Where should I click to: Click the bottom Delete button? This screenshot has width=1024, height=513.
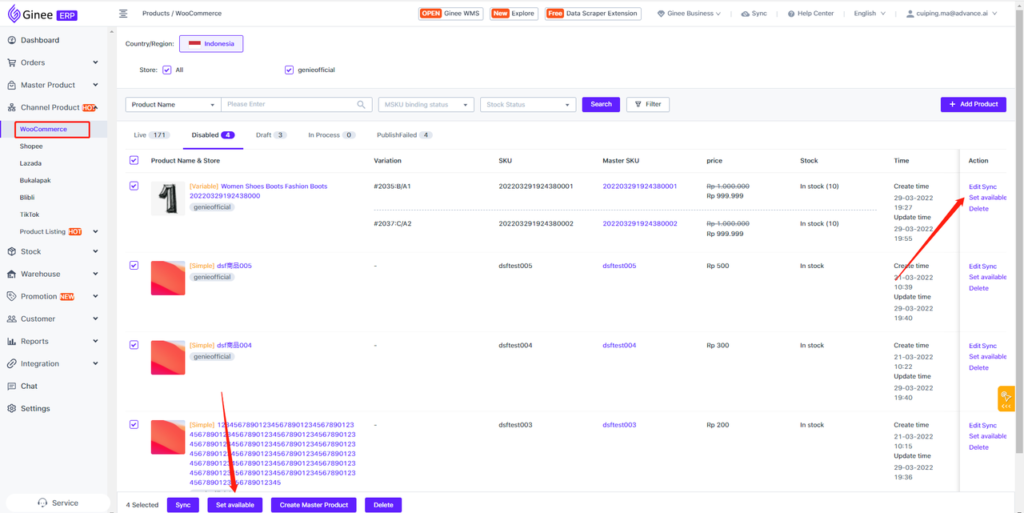(383, 505)
